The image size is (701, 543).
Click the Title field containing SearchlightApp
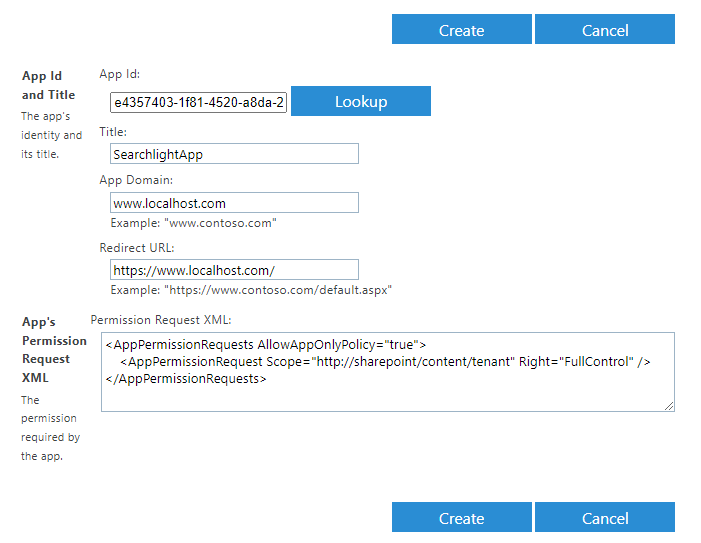coord(234,154)
